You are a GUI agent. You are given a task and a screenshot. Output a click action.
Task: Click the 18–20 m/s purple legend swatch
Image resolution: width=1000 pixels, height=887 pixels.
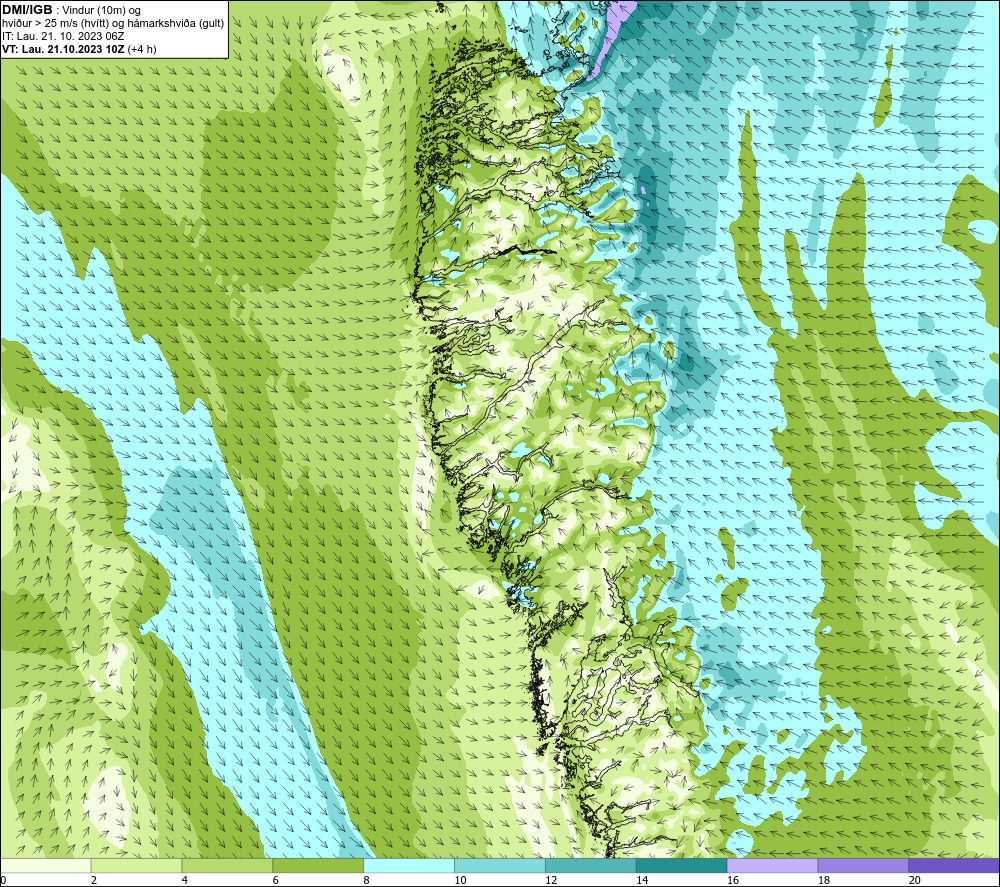(864, 865)
